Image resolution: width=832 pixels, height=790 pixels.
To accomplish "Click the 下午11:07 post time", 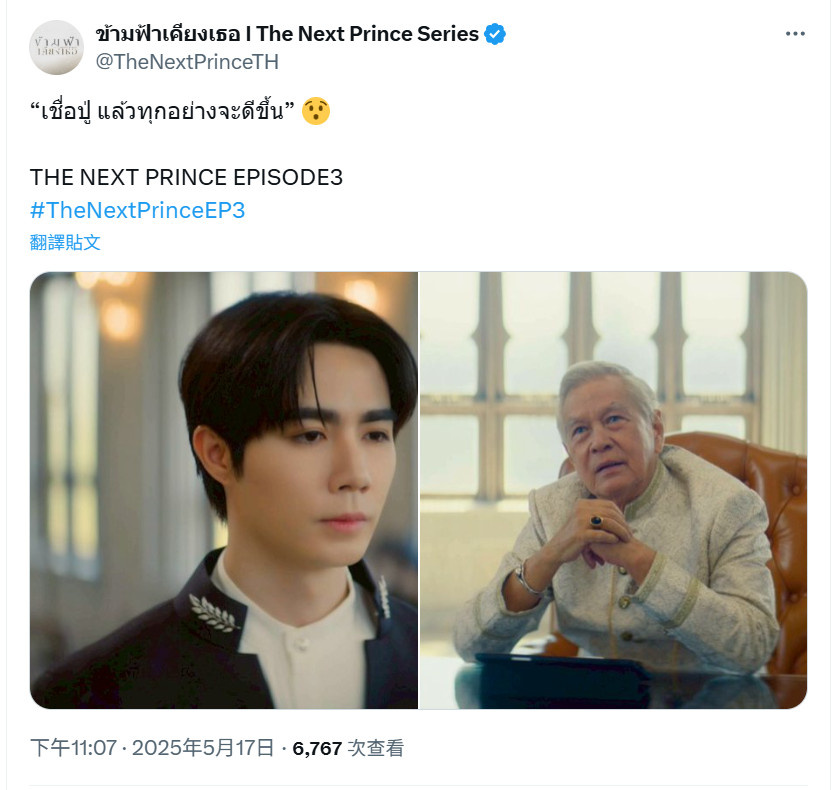I will [73, 748].
